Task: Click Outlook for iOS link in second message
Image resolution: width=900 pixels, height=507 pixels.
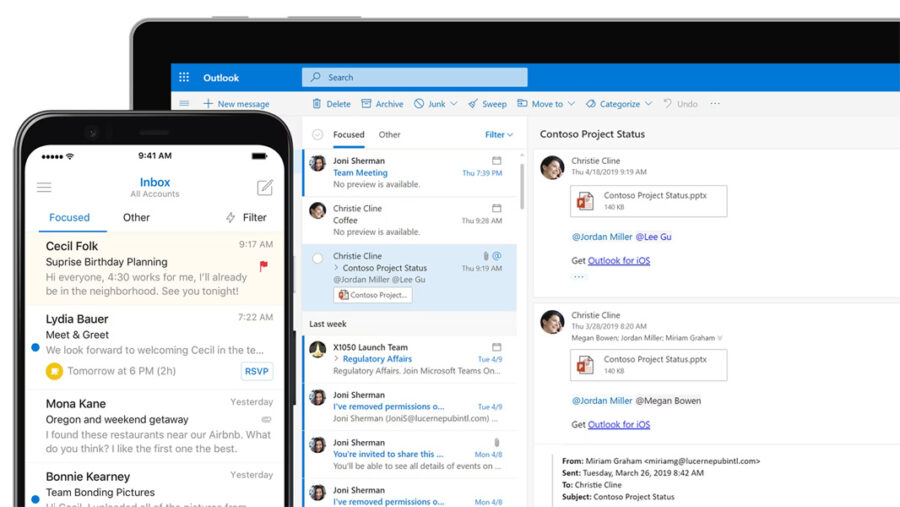Action: tap(619, 424)
